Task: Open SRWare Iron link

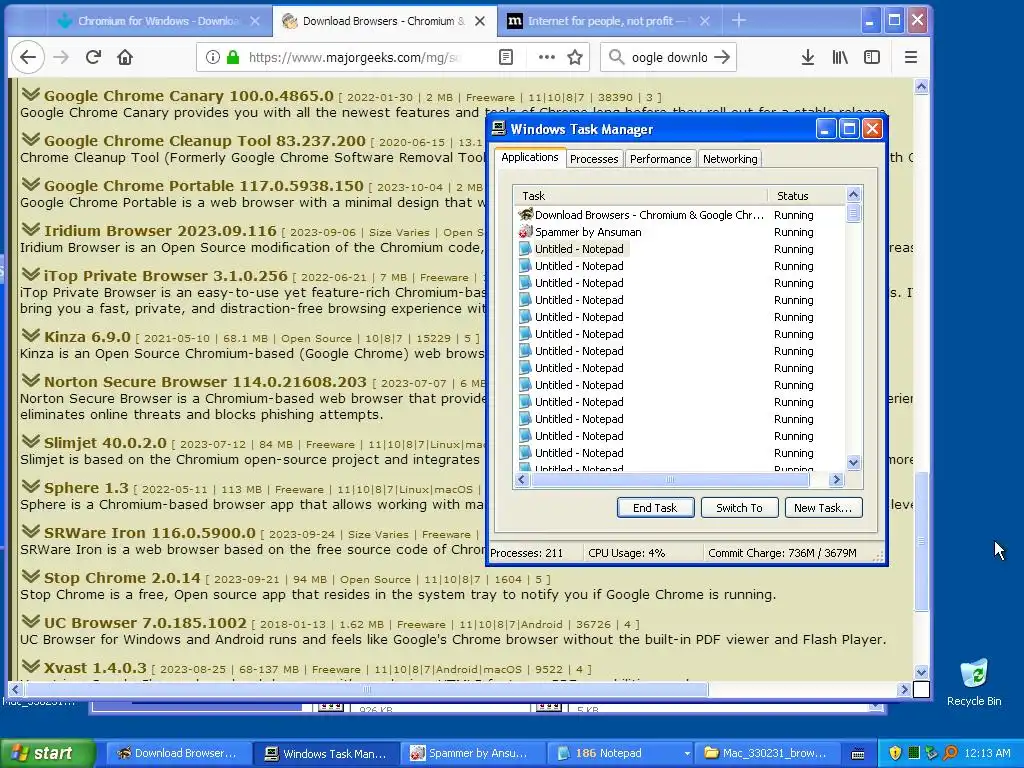Action: (x=150, y=533)
